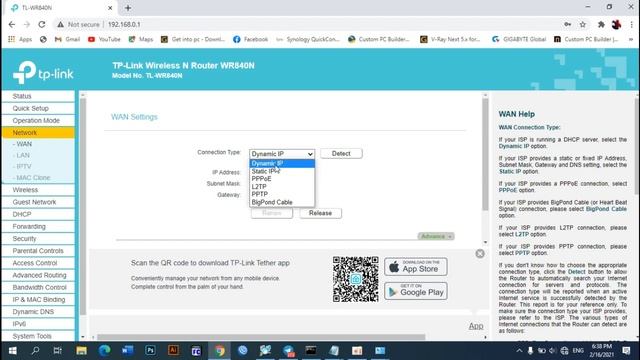Reload the router page
Screen dimensions: 640x360
42,24
